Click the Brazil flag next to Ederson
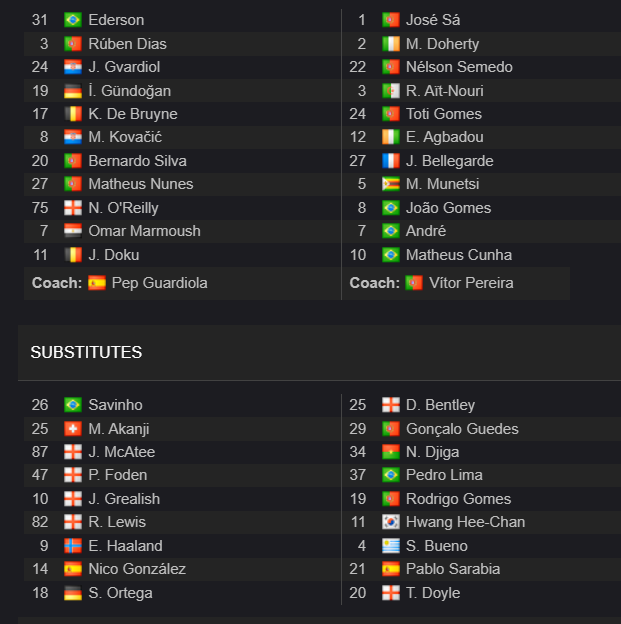The width and height of the screenshot is (621, 624). [x=73, y=20]
